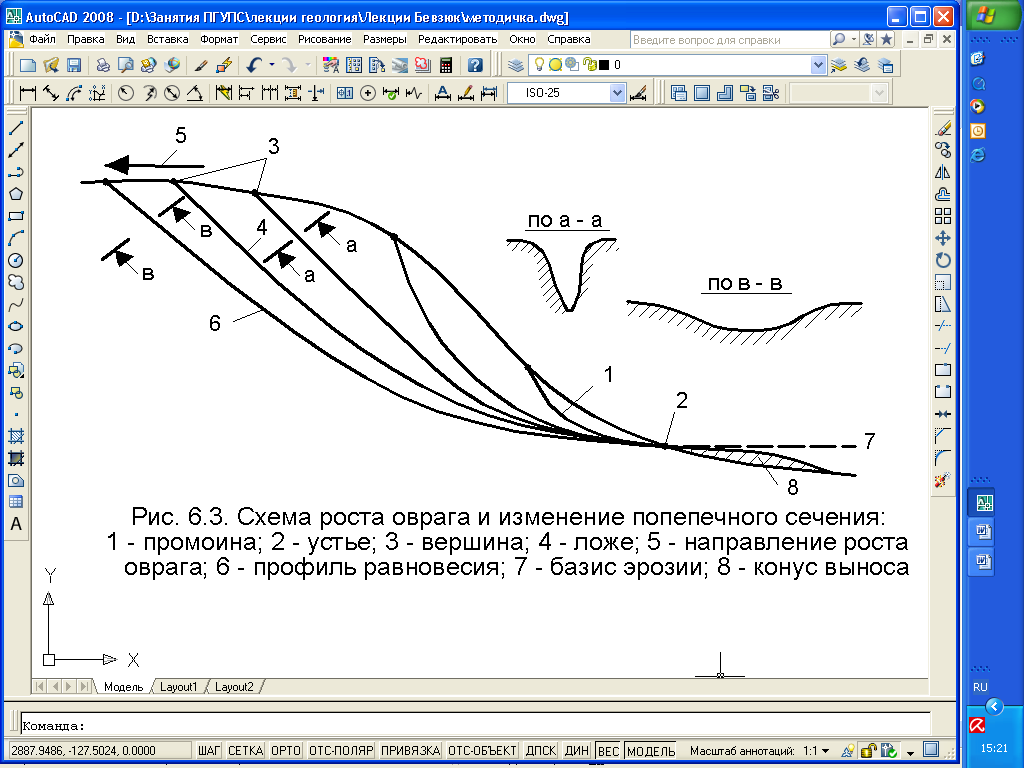Click the black layer color swatch
Screen dimensions: 1024x768
pos(604,65)
